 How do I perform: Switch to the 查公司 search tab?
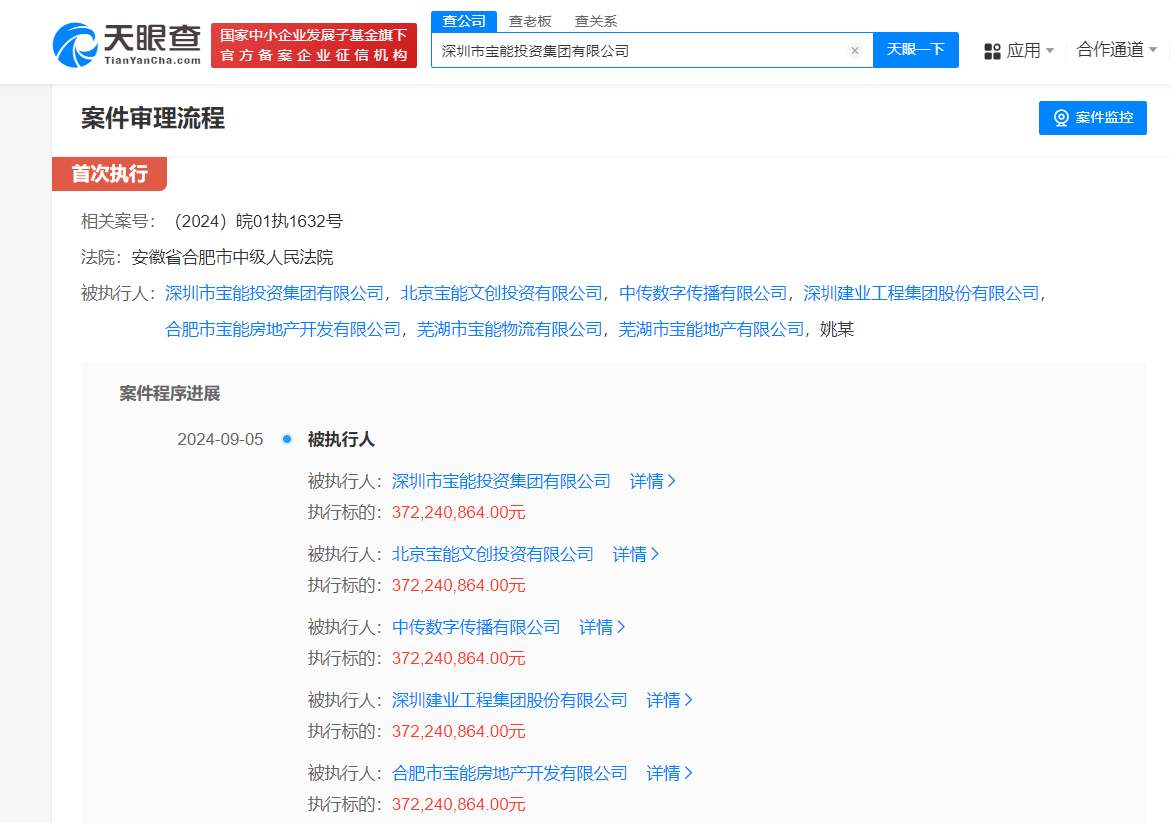(x=464, y=21)
